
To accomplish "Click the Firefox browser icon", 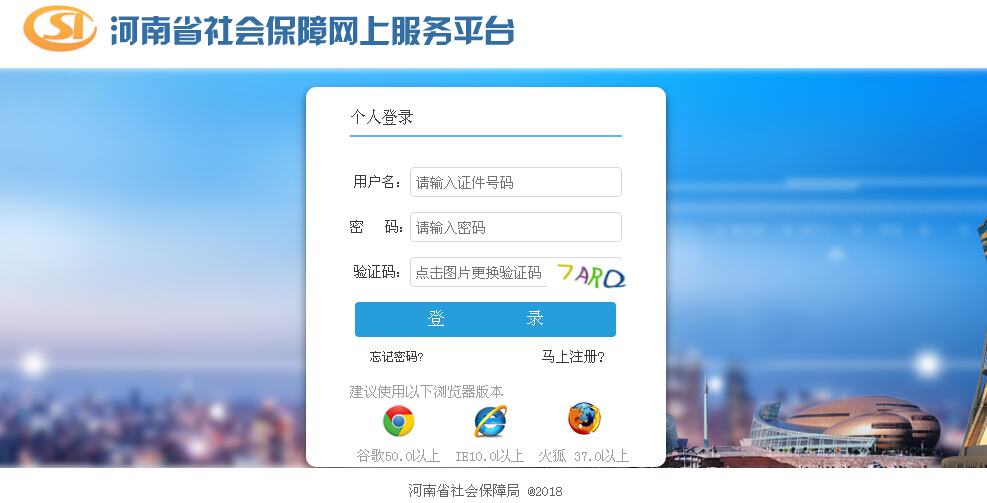I will pos(584,419).
